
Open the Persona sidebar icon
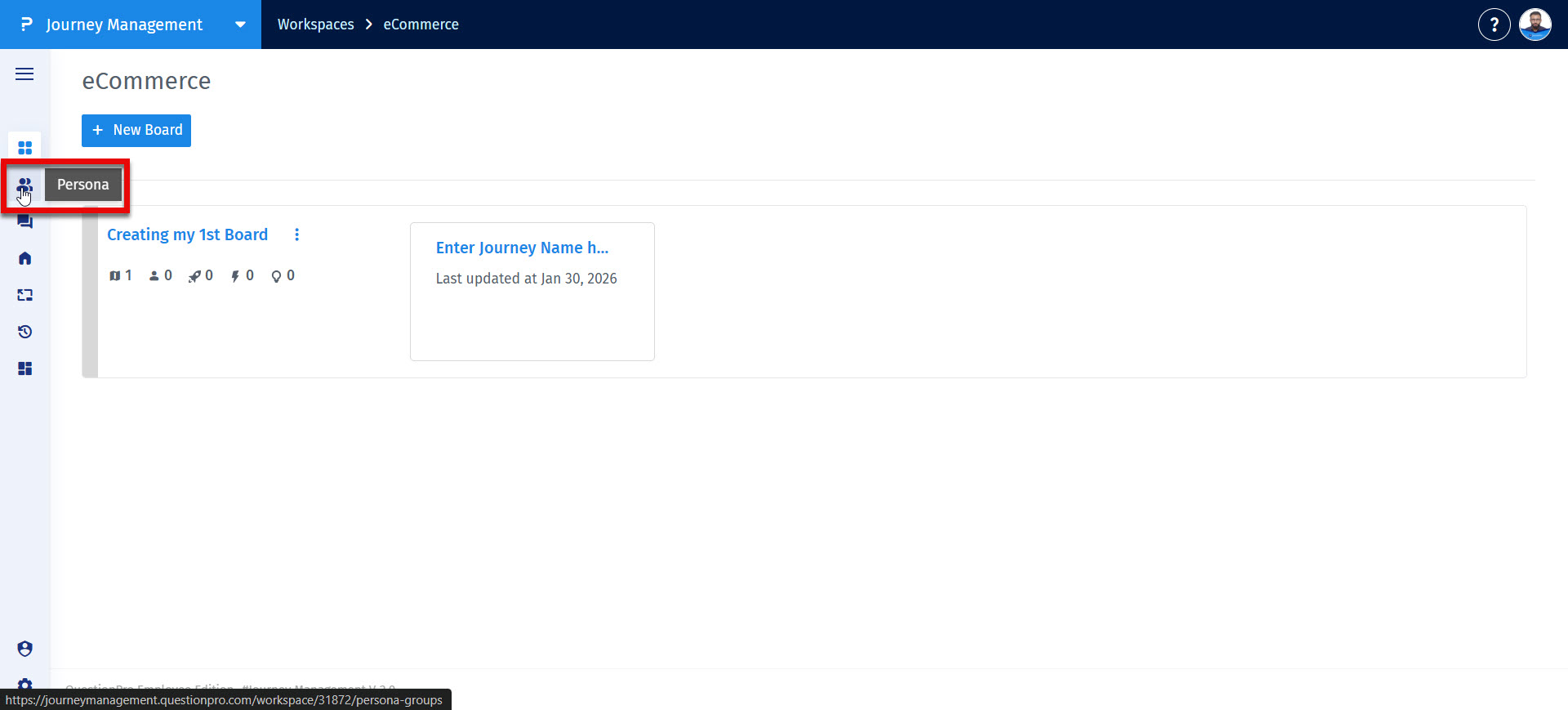(24, 185)
